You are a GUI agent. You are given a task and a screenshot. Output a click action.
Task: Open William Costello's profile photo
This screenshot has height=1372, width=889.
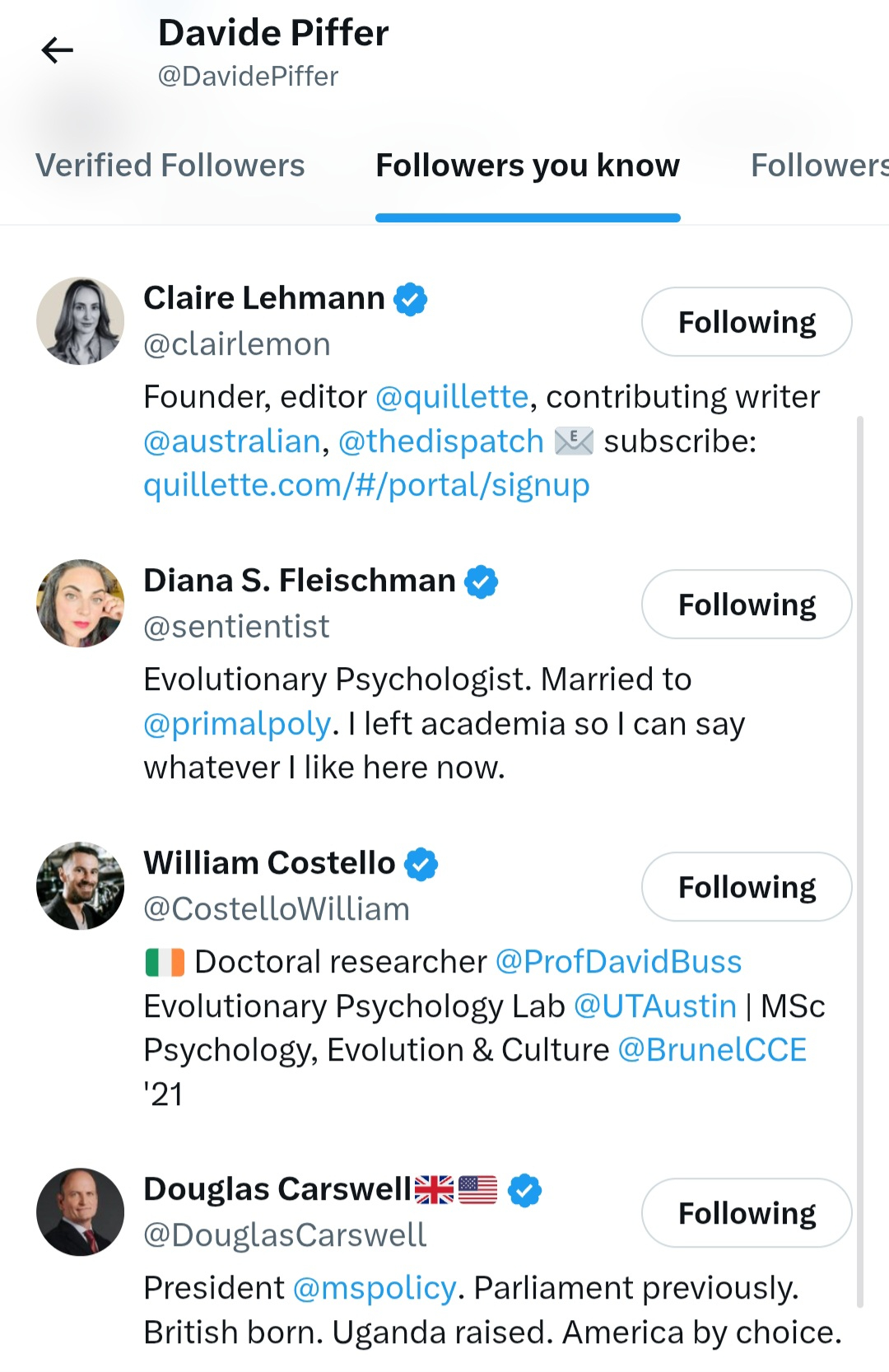(x=81, y=886)
